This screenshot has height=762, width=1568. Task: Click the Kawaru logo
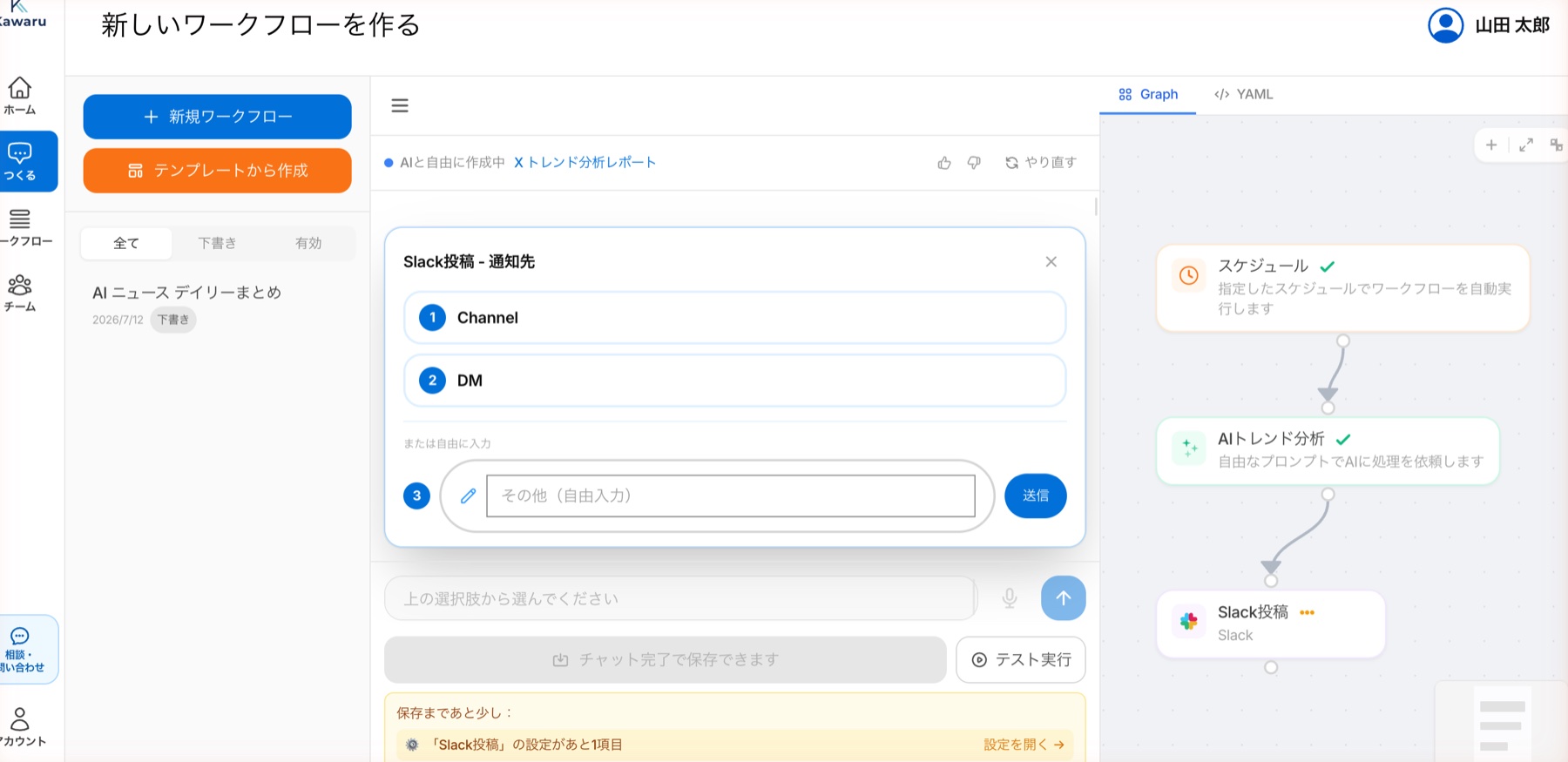[x=22, y=14]
